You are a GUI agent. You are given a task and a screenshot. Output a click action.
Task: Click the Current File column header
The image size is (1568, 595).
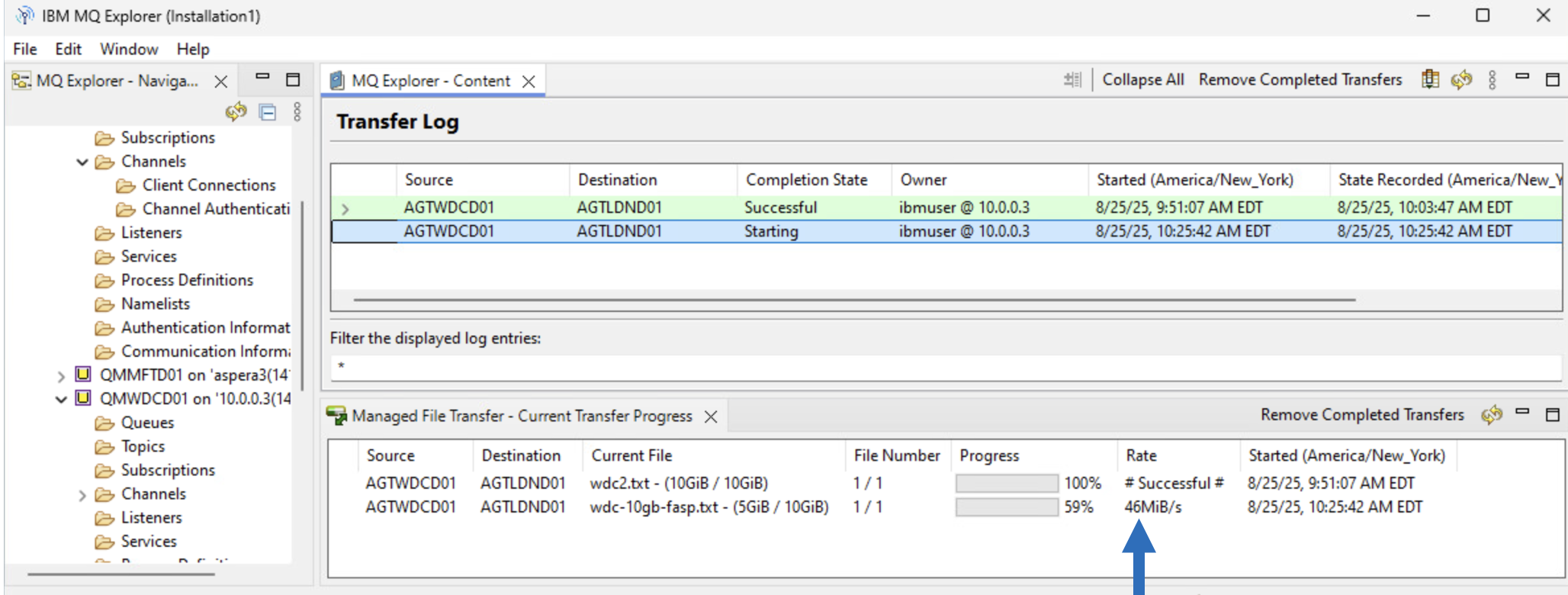coord(713,455)
